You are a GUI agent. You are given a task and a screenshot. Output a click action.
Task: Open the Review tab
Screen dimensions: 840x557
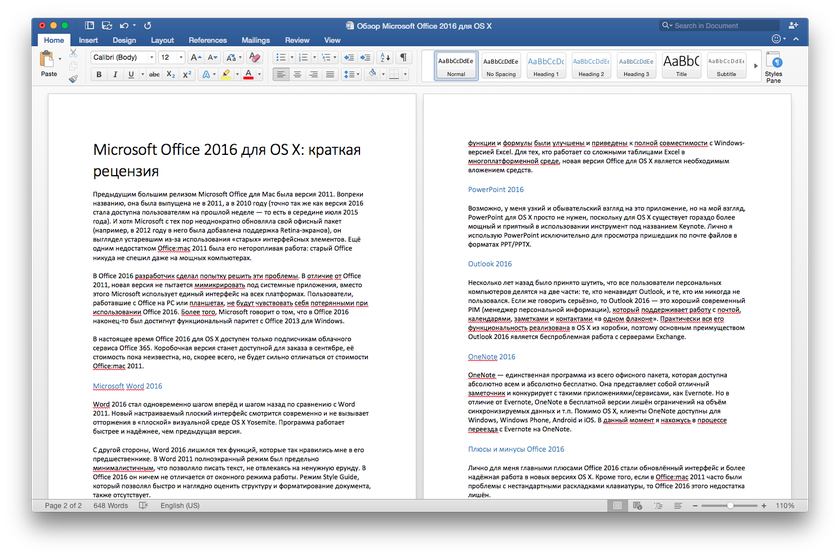[297, 40]
